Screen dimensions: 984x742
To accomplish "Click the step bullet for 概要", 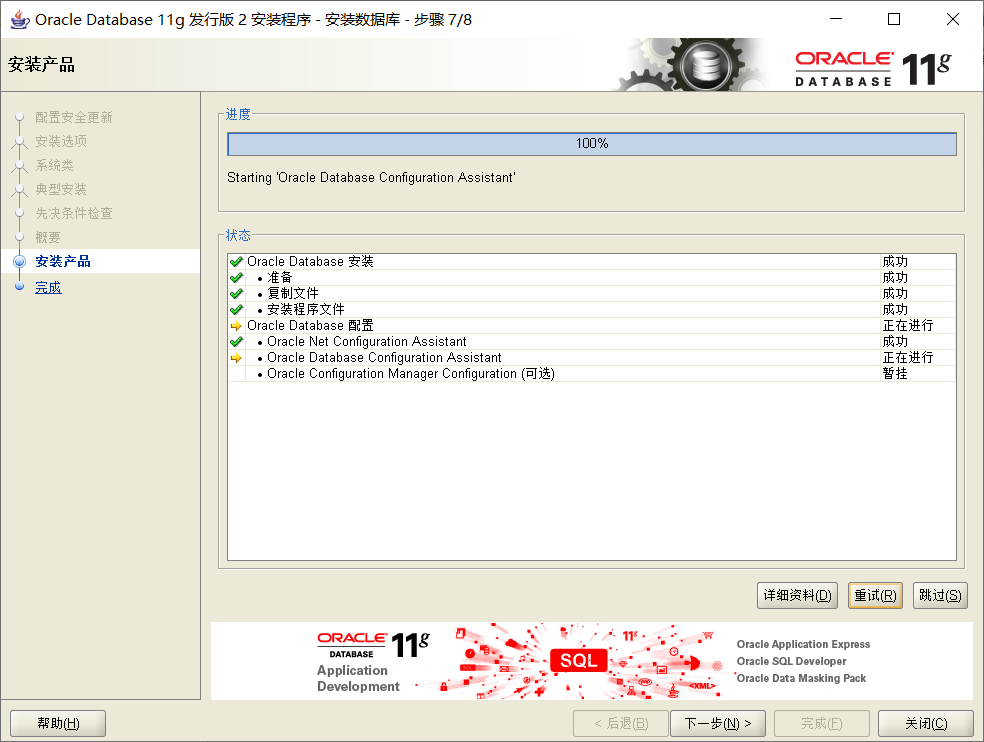I will pos(19,237).
